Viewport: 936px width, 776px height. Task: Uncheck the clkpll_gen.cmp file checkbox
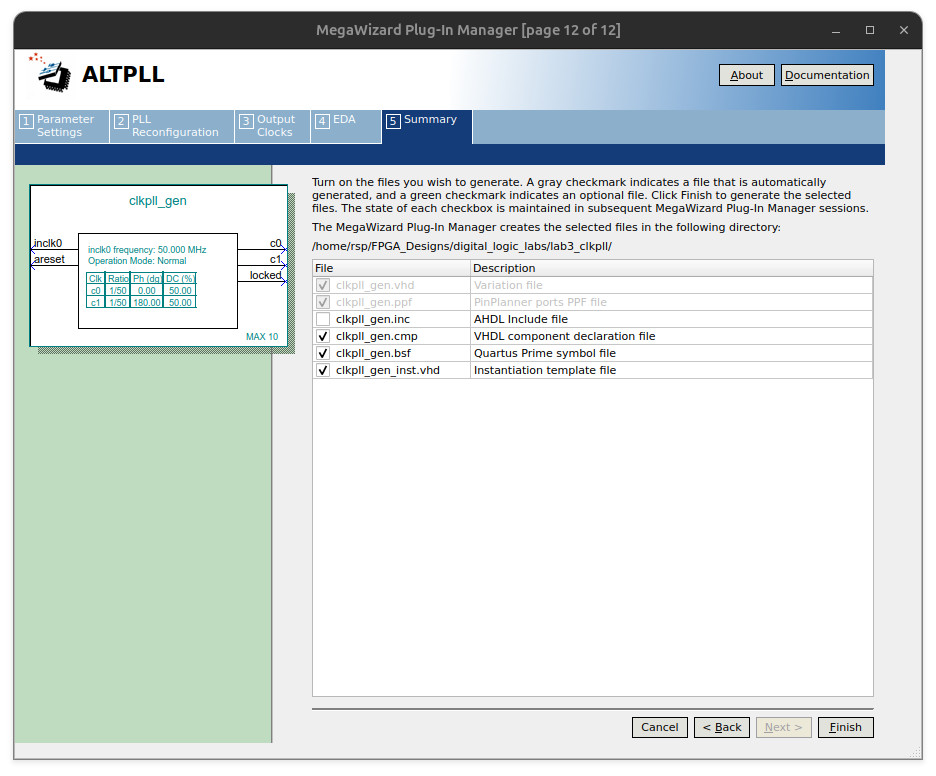(x=323, y=336)
